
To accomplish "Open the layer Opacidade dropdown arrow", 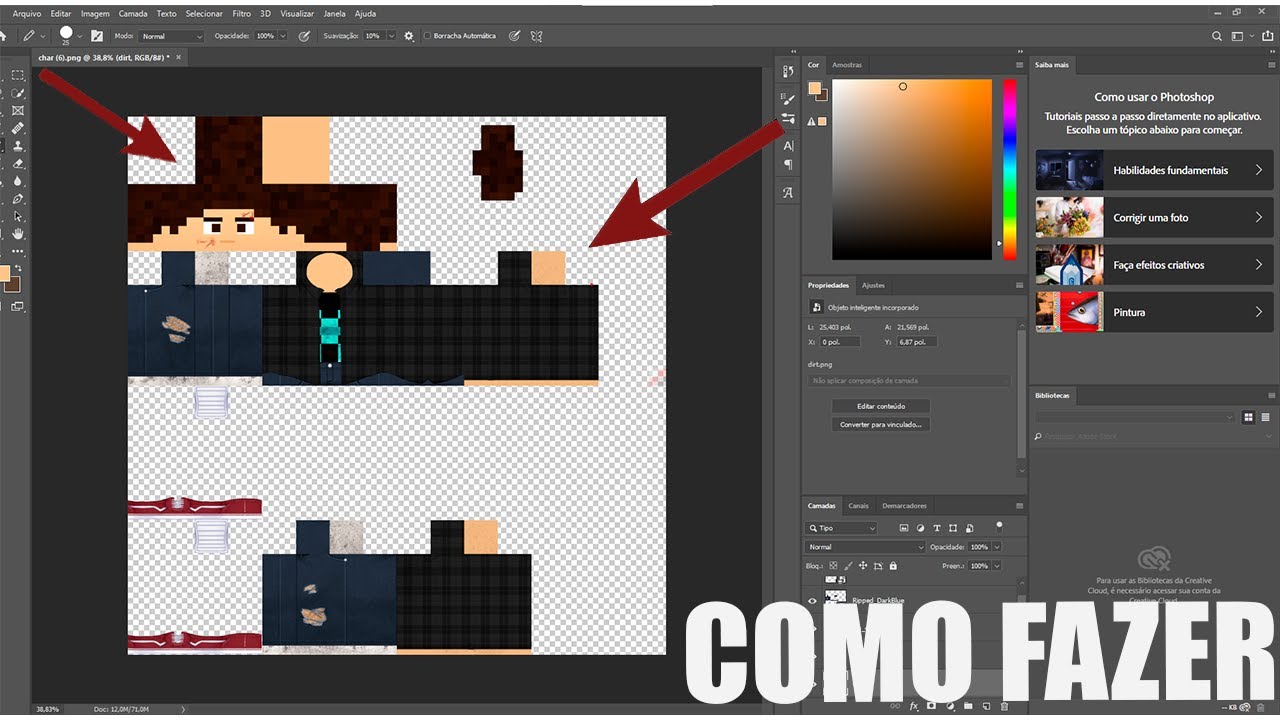I will (996, 547).
